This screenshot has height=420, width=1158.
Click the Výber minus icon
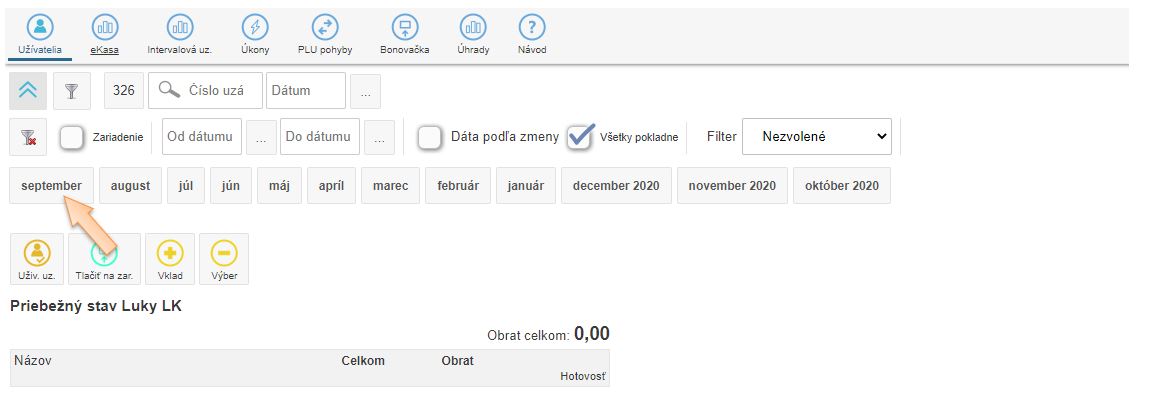pos(224,254)
